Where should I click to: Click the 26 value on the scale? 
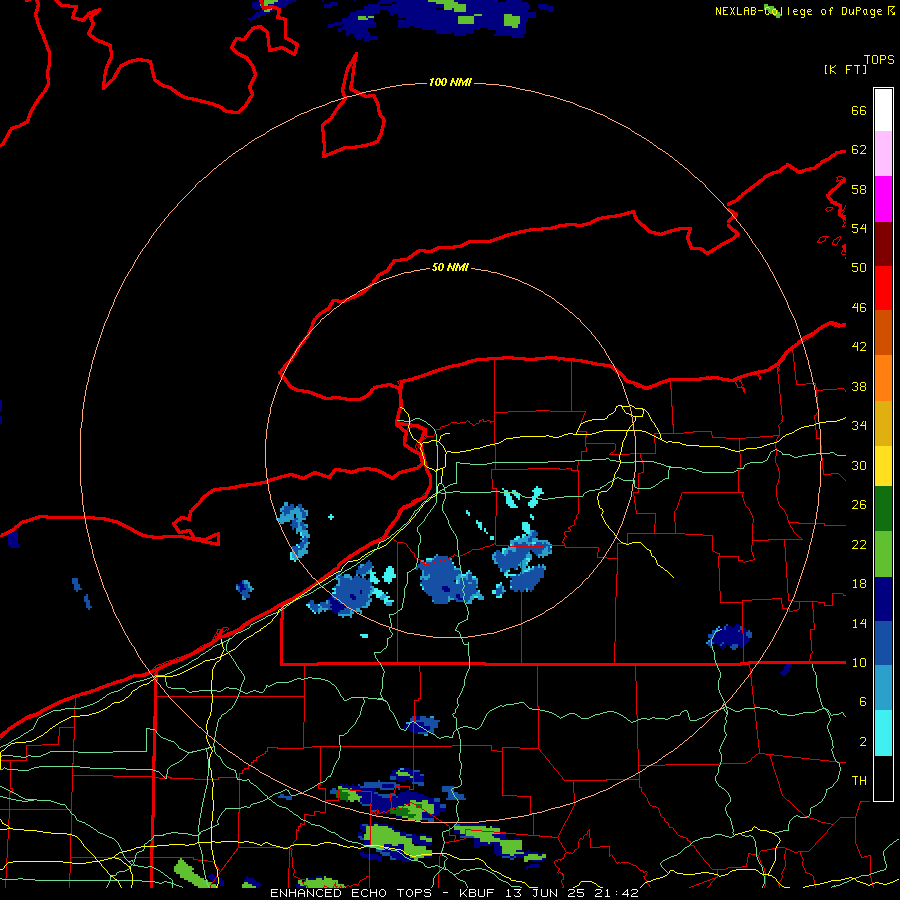pyautogui.click(x=859, y=505)
